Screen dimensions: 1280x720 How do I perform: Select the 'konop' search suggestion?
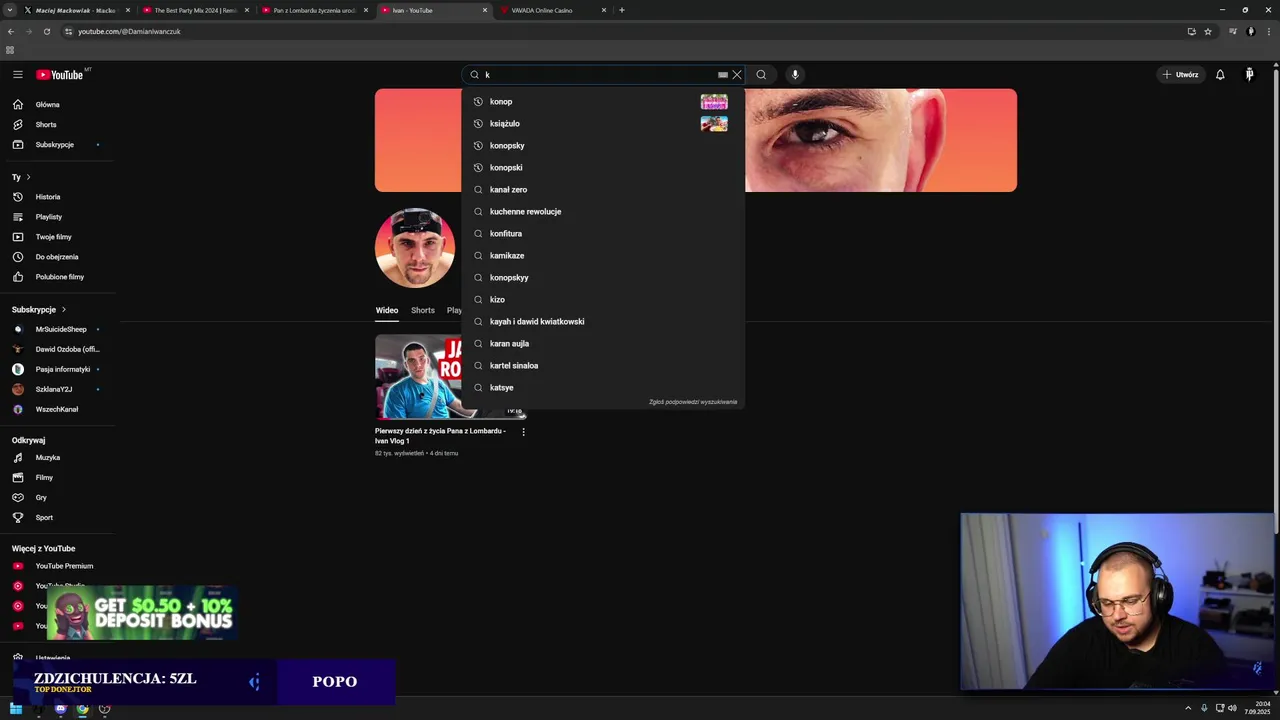(603, 102)
